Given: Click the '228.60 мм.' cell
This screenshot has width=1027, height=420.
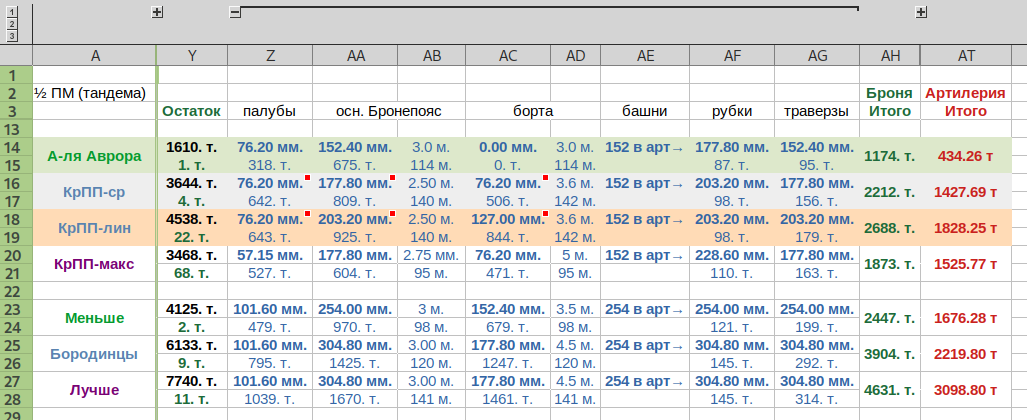Looking at the screenshot, I should (732, 255).
